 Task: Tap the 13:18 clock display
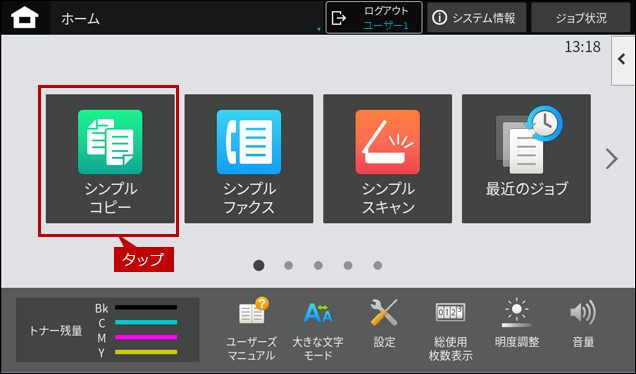coord(582,47)
